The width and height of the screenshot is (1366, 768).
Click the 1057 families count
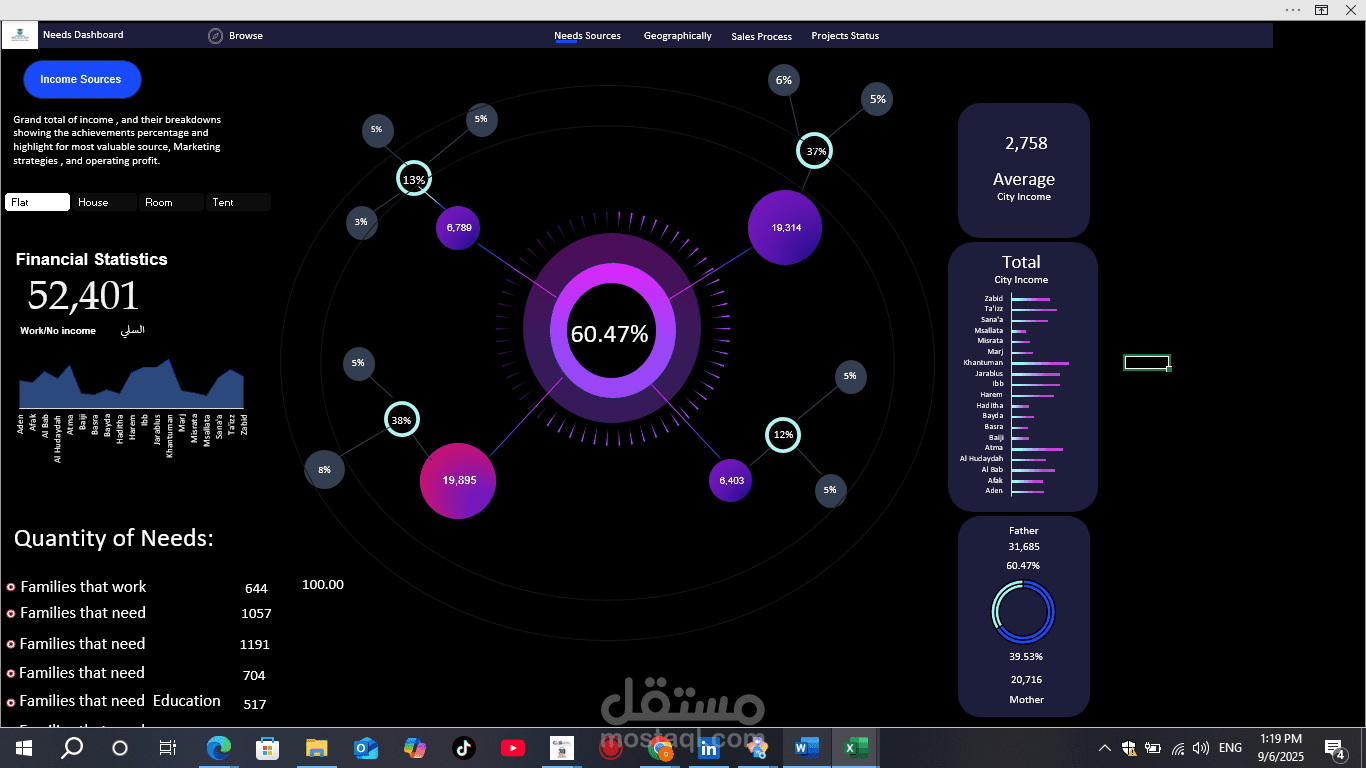pos(256,613)
